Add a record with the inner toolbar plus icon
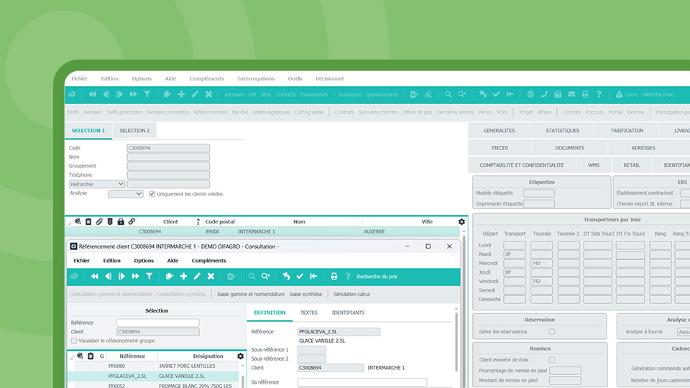The image size is (690, 388). click(183, 276)
